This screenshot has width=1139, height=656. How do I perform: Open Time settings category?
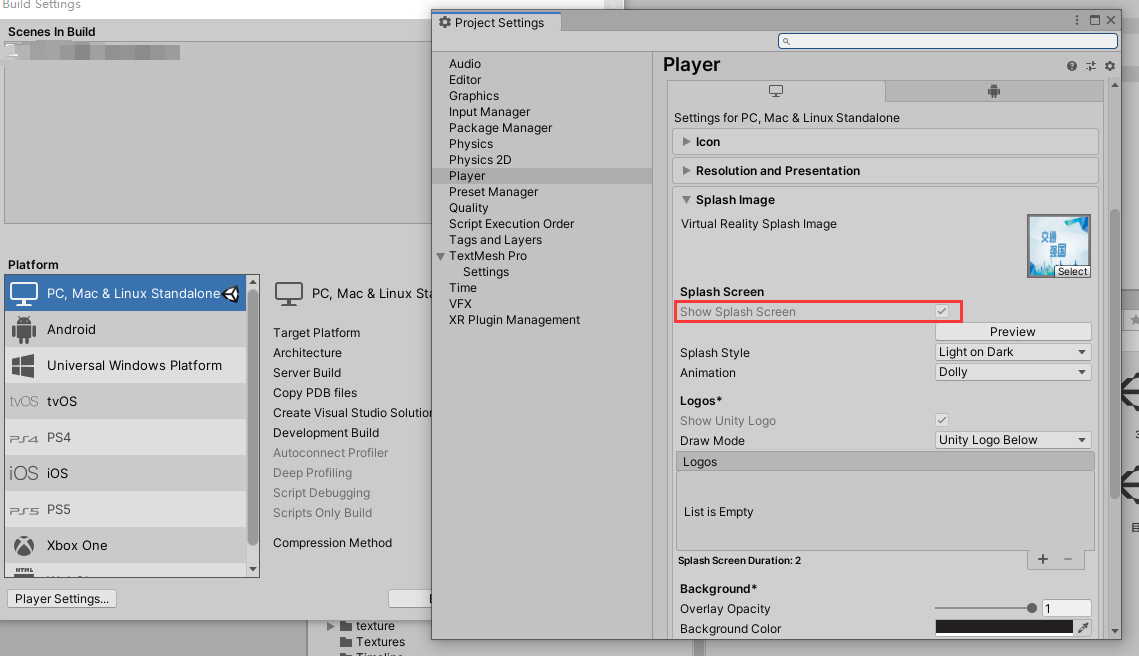463,288
